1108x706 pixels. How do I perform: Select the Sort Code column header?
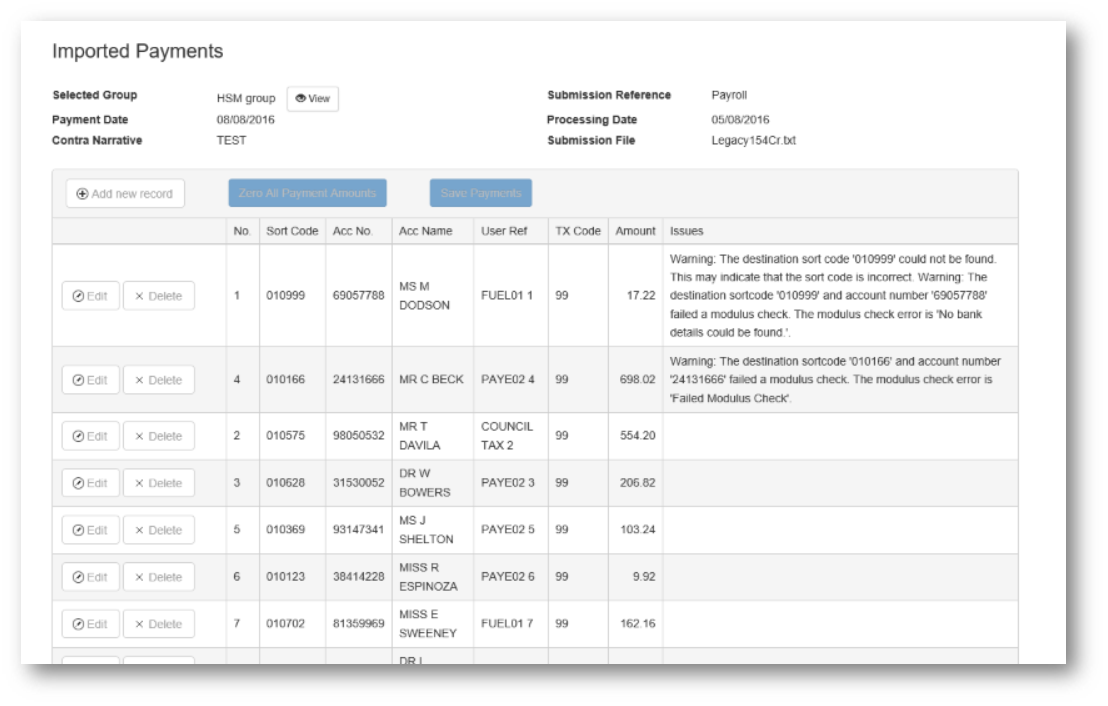pyautogui.click(x=292, y=229)
